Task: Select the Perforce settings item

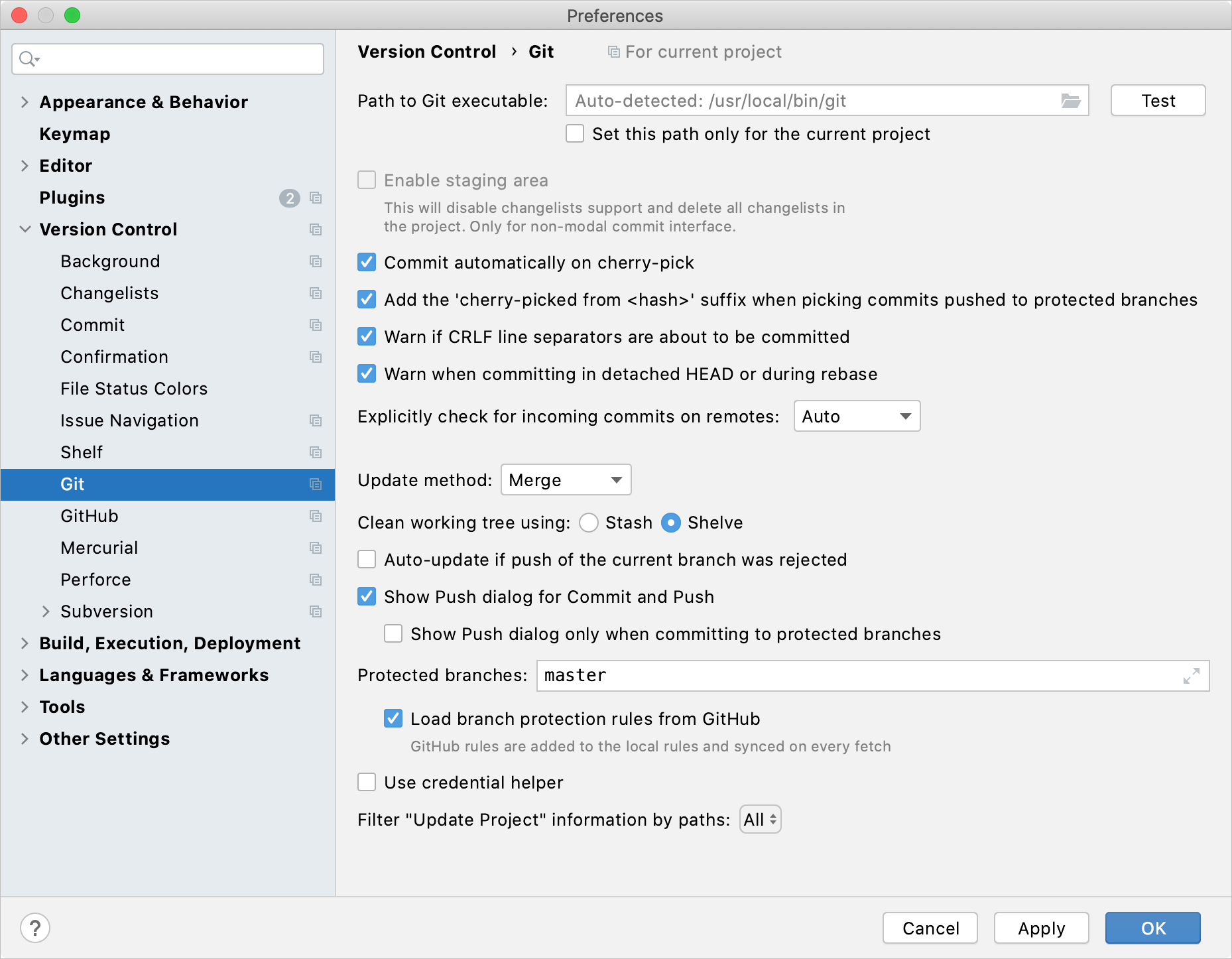Action: (95, 580)
